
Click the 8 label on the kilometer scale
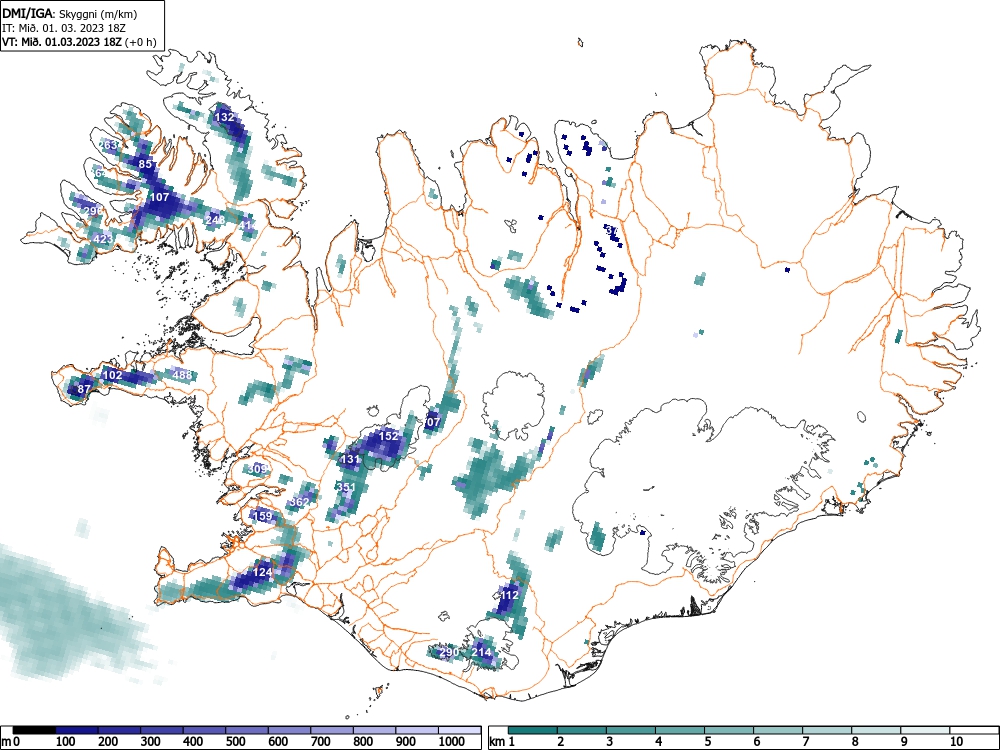pos(855,742)
